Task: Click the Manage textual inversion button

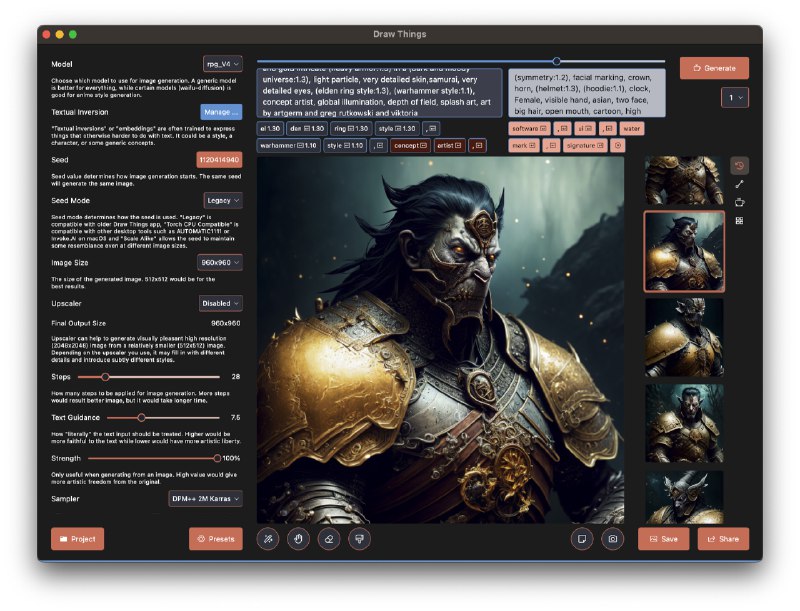Action: 221,112
